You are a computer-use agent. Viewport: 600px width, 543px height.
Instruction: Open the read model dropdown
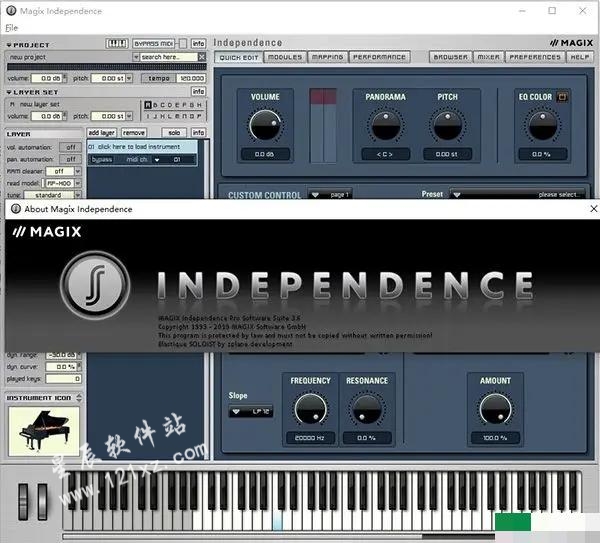(x=78, y=183)
